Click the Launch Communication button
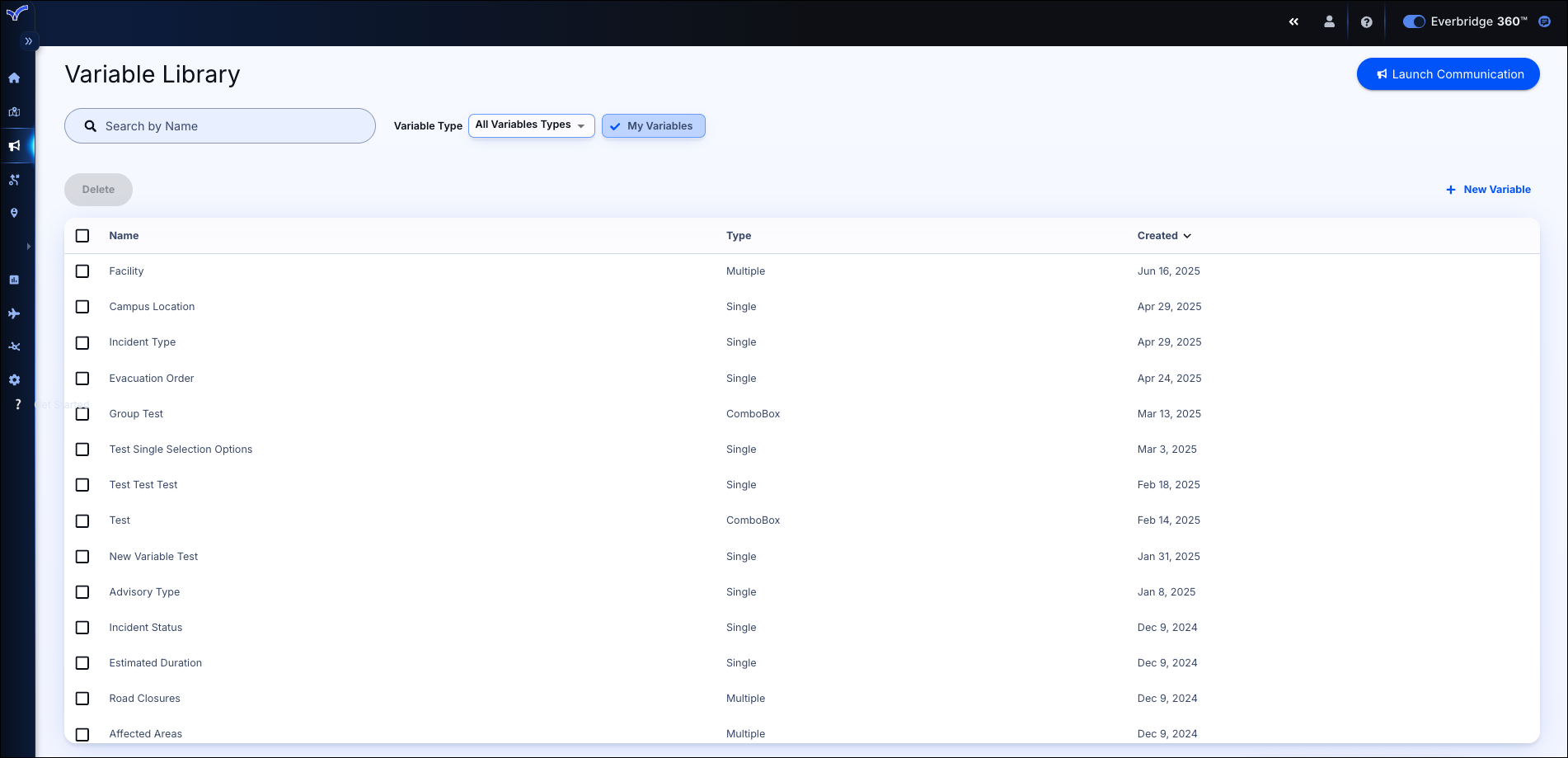 (1448, 74)
